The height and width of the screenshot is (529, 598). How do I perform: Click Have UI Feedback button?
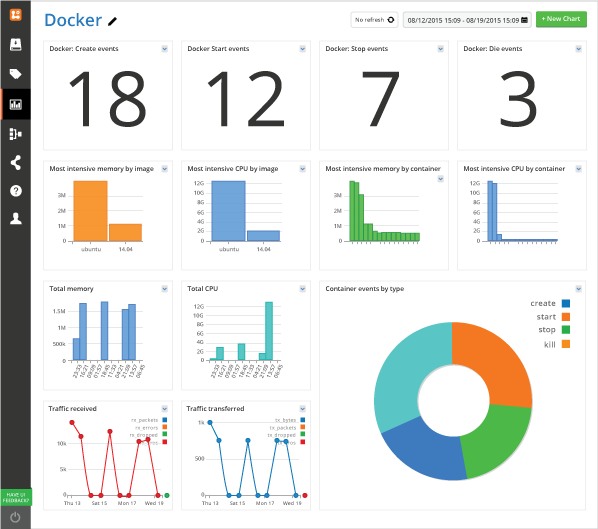[16, 497]
